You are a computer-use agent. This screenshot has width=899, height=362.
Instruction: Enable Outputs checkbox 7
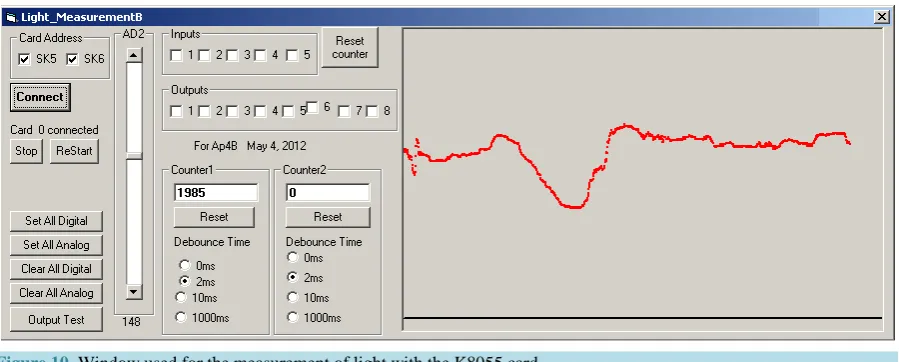click(344, 111)
